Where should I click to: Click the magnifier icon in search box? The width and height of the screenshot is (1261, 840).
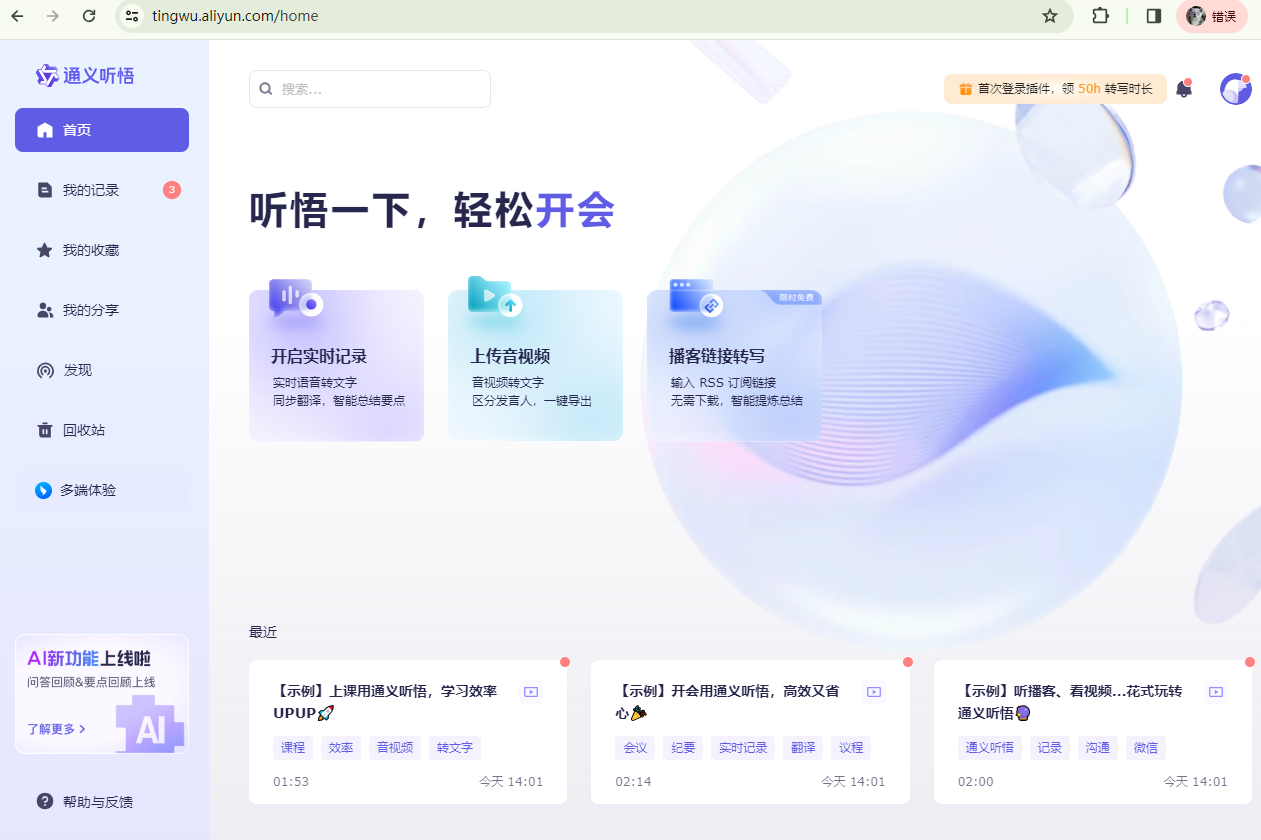[266, 89]
